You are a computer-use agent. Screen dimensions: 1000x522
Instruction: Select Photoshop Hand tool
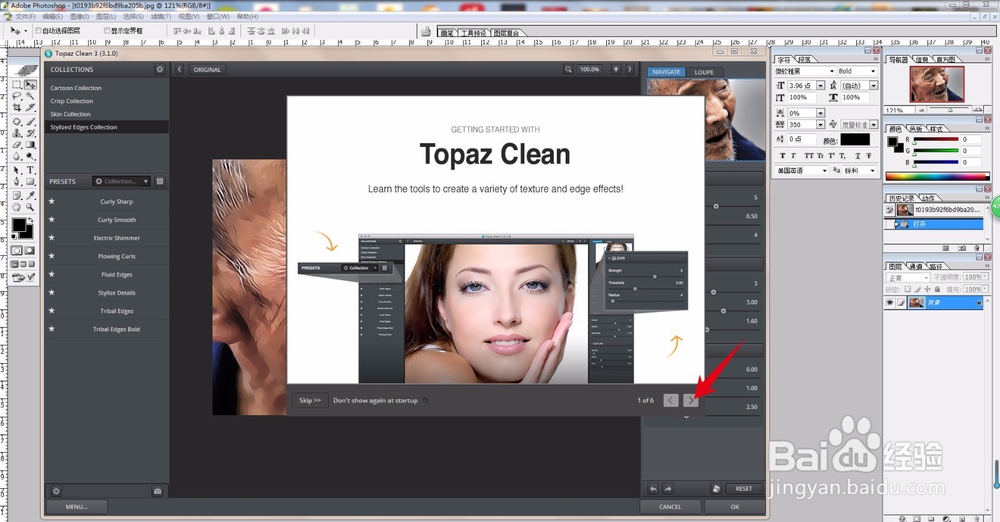(17, 207)
